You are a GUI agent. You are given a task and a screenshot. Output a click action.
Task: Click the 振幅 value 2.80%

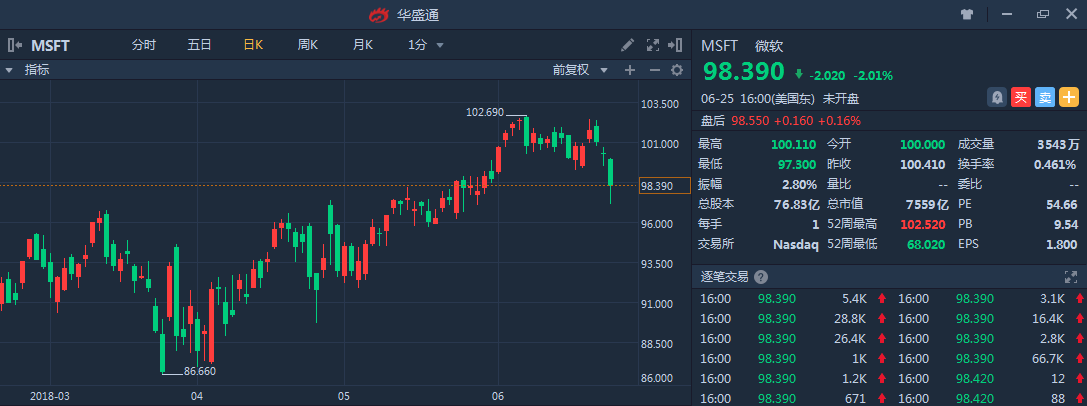800,185
